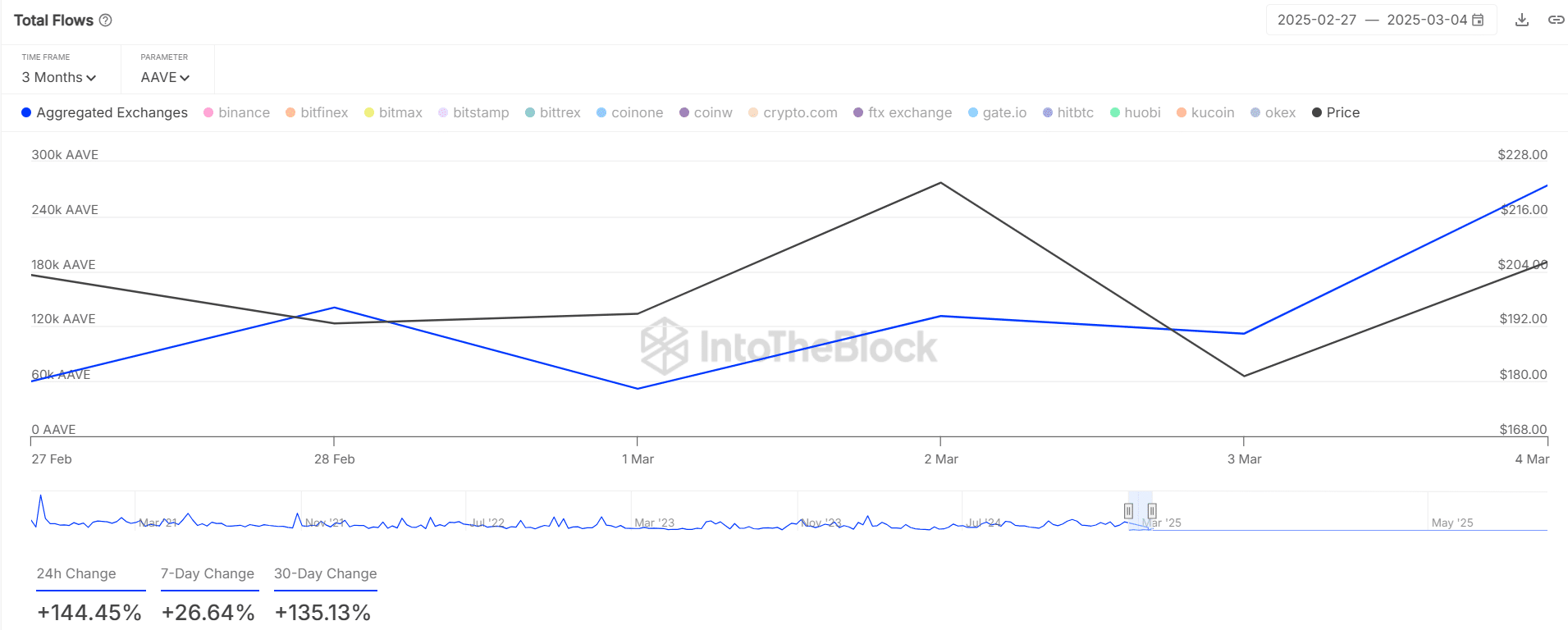This screenshot has width=1568, height=630.
Task: Click the right range slider handle
Action: tap(1152, 511)
